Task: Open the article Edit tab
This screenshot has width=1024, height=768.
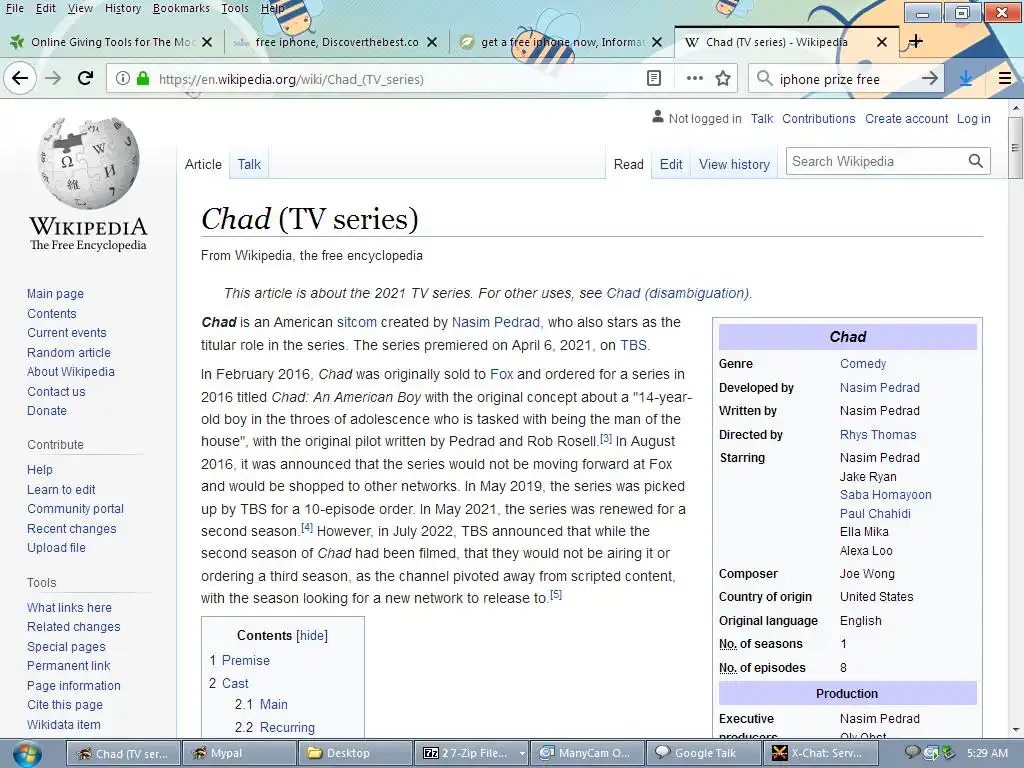Action: [671, 165]
